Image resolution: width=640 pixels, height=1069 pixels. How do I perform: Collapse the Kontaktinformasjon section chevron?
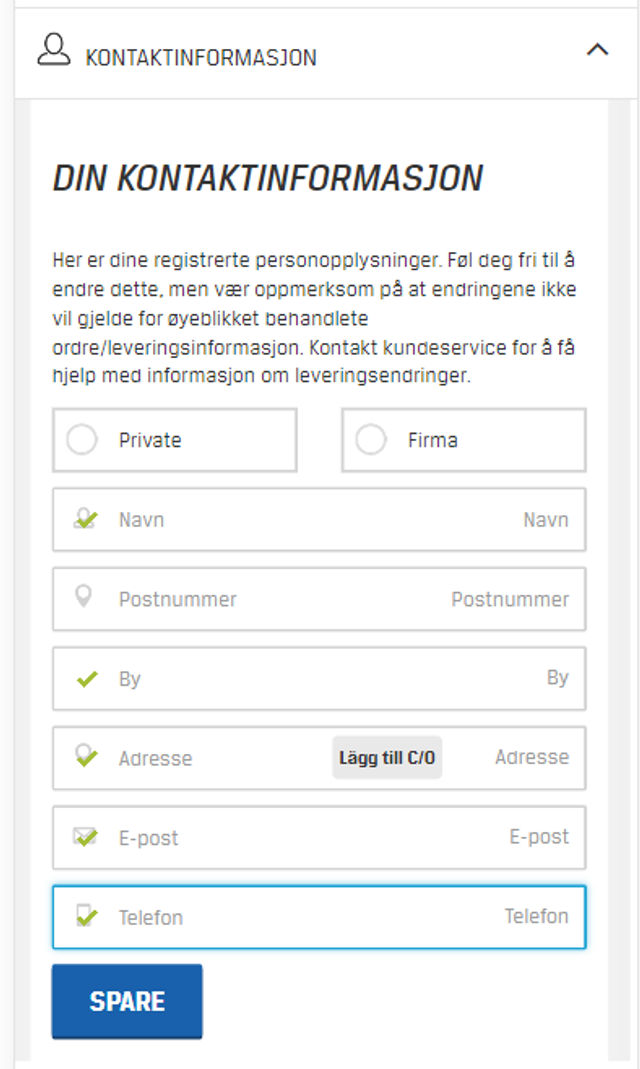click(597, 50)
